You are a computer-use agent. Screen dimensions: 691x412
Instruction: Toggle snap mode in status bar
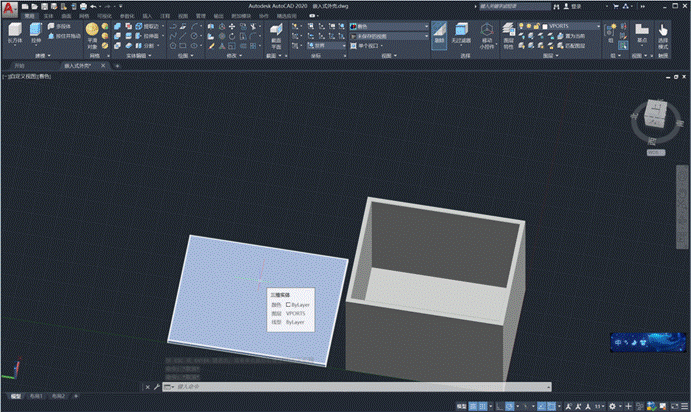pos(483,406)
